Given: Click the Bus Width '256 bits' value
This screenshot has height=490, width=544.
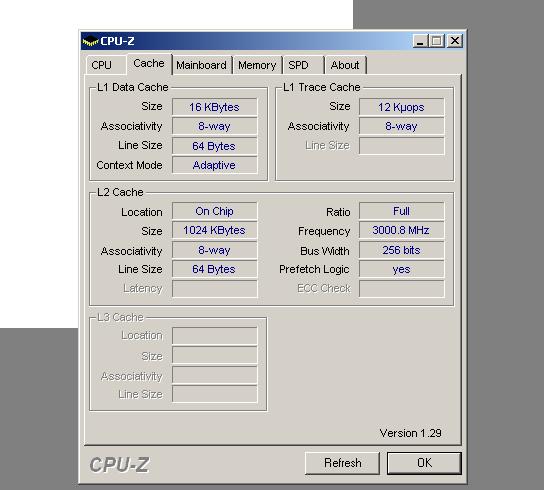Looking at the screenshot, I should (401, 250).
